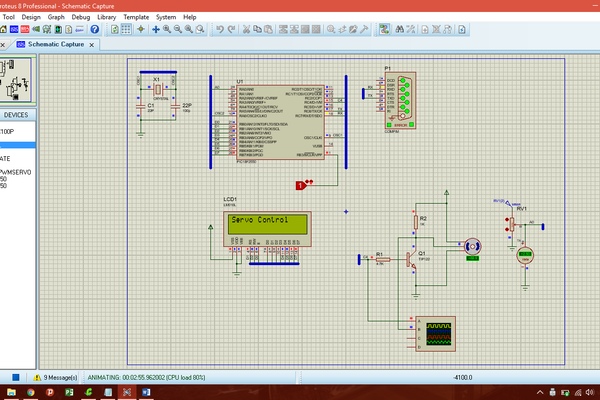Image resolution: width=600 pixels, height=400 pixels.
Task: Adjust the RV1 potentiometer on the schematic
Action: click(513, 225)
